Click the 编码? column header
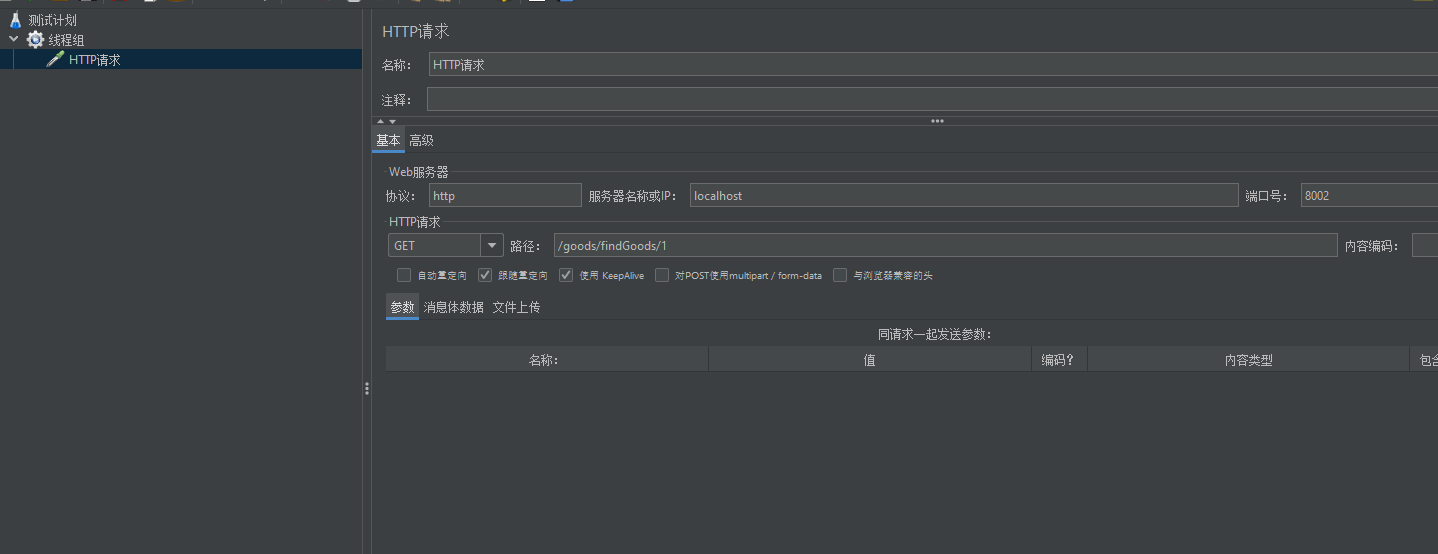1438x554 pixels. click(1059, 360)
